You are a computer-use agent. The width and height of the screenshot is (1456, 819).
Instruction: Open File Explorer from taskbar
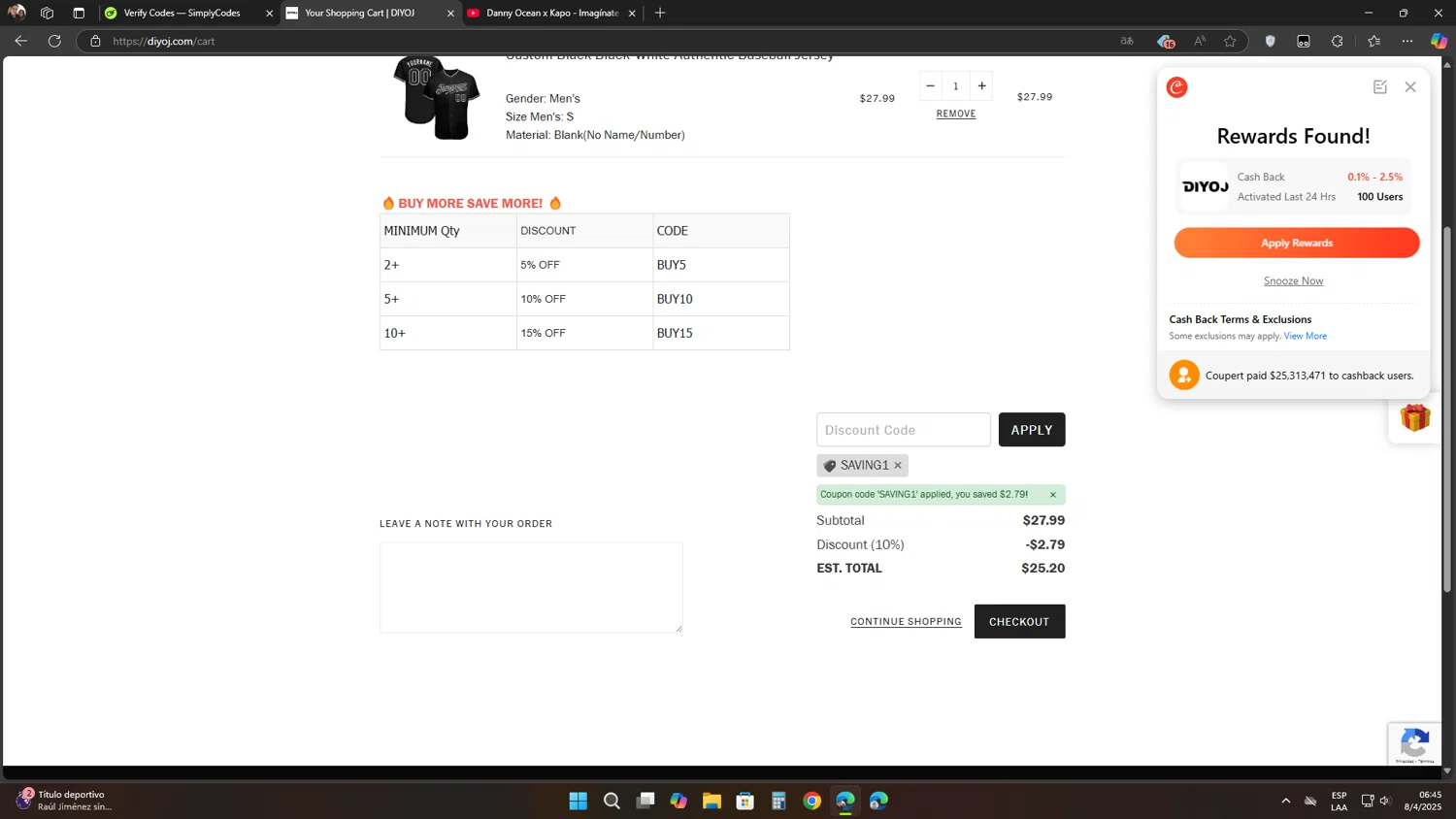711,801
